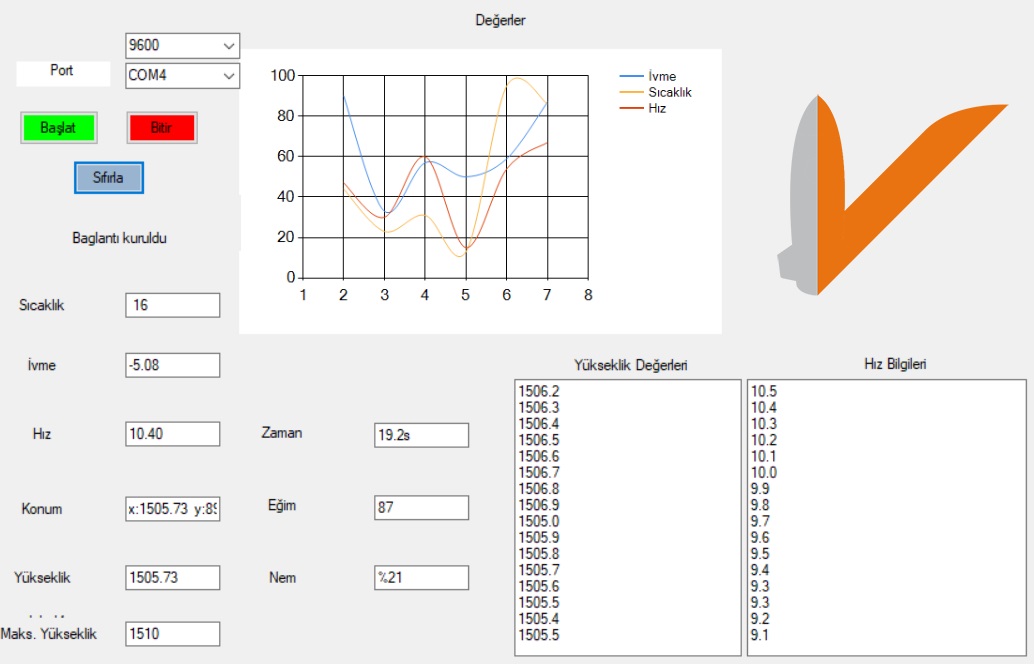Select the İvme field showing -5.08
Image resolution: width=1034 pixels, height=664 pixels.
(172, 365)
